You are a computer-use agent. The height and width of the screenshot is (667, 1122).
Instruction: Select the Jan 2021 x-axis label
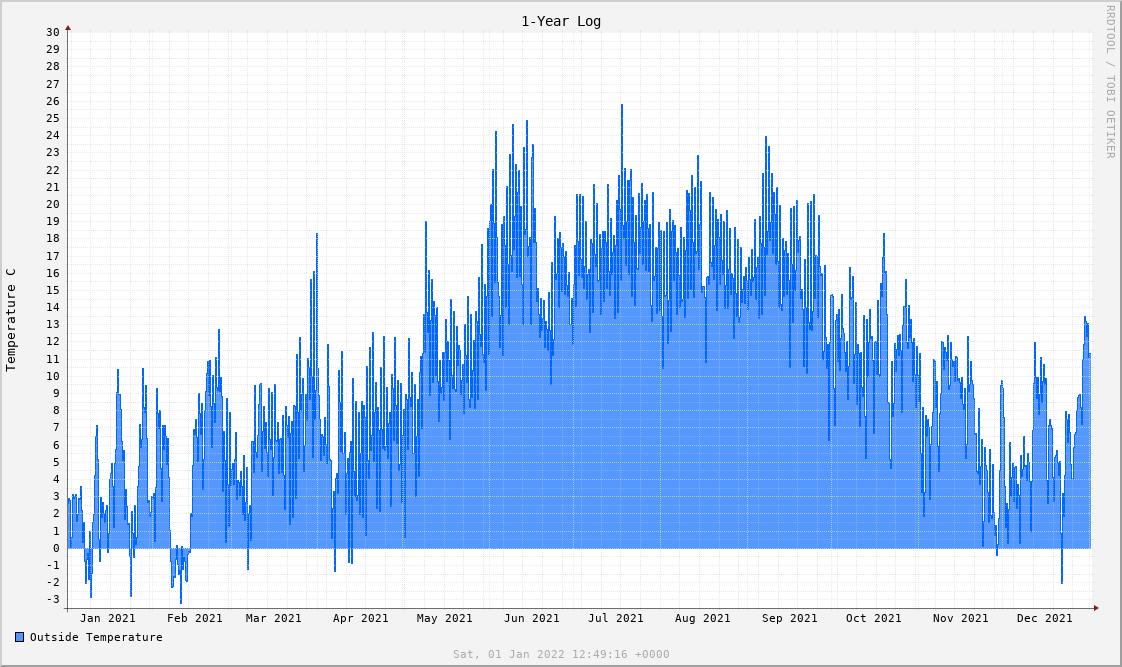108,618
